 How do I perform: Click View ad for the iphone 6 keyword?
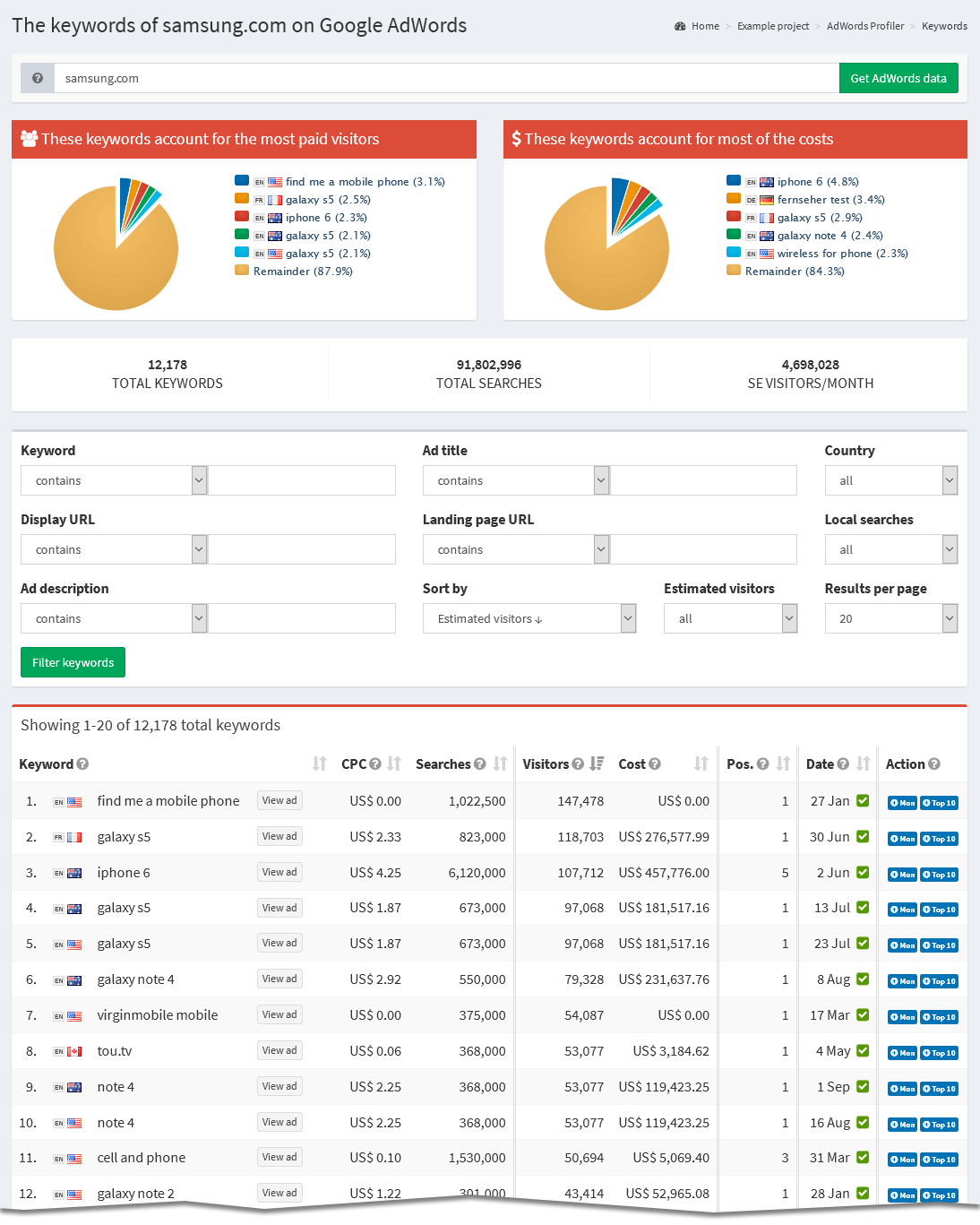pos(279,871)
